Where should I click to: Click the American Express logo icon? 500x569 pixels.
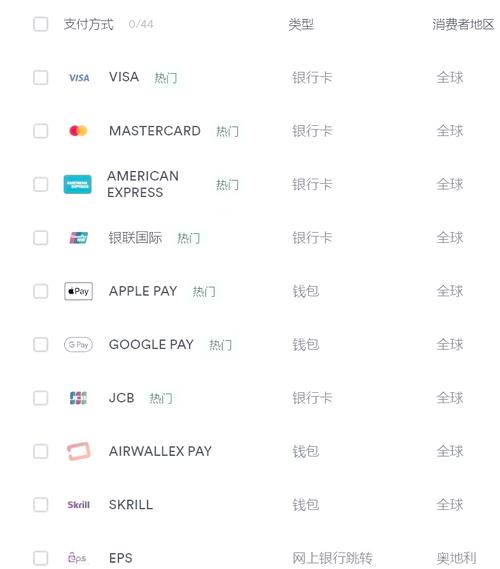click(78, 184)
